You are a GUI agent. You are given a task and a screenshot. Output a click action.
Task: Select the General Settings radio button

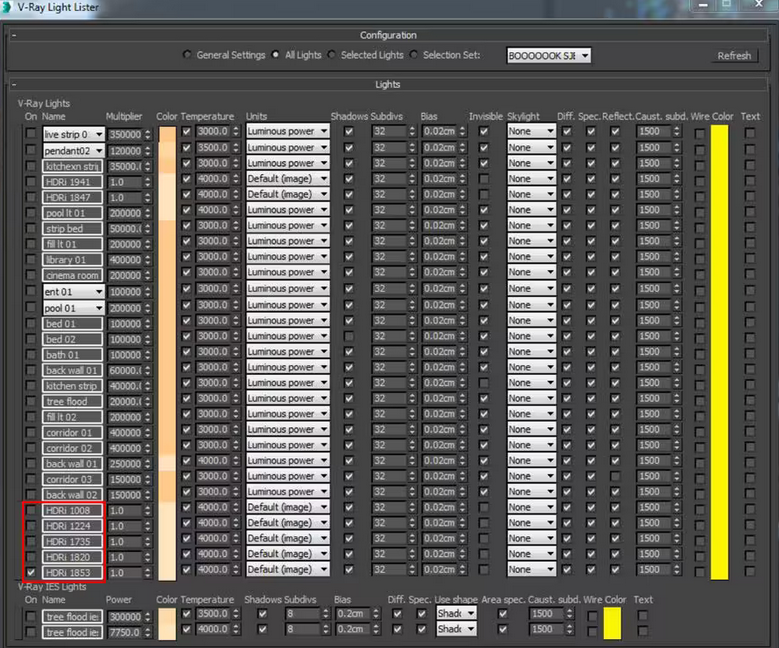187,55
